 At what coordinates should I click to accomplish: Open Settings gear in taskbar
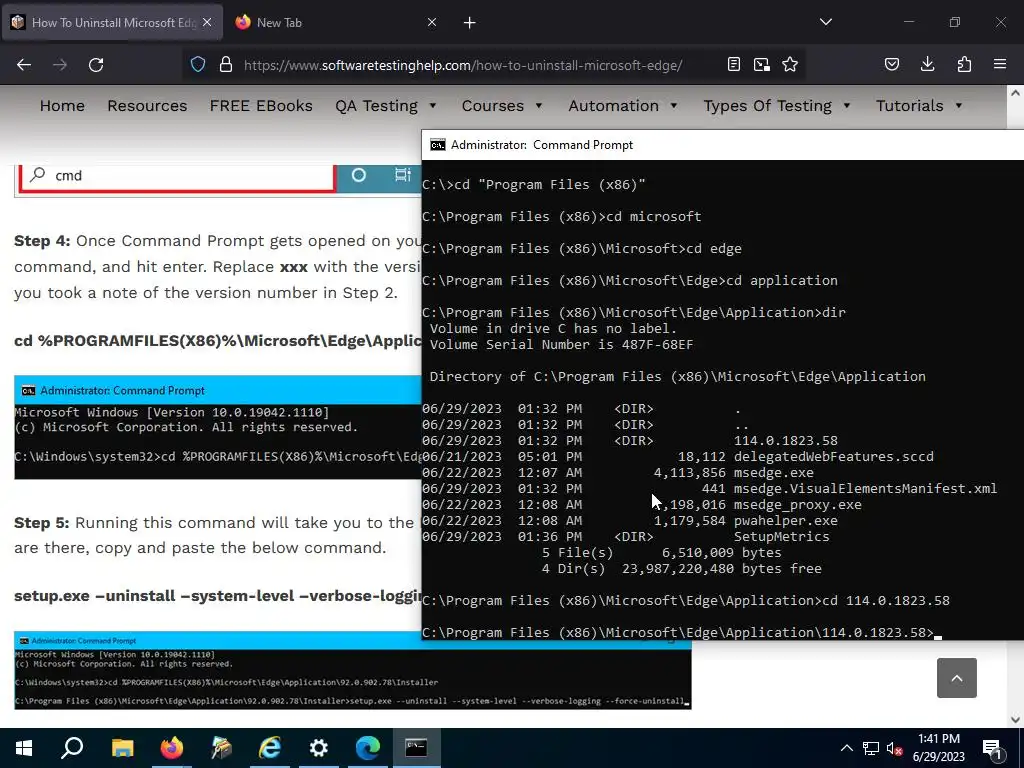click(319, 748)
